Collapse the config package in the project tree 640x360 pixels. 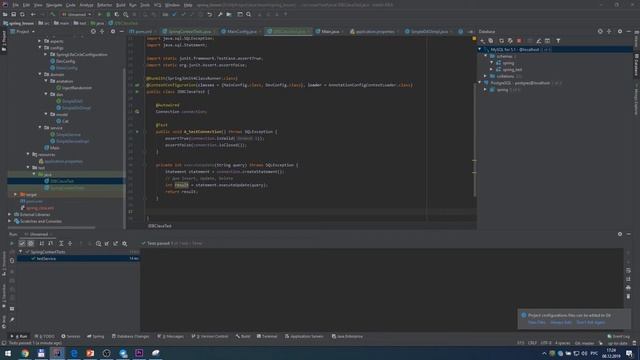tap(40, 48)
